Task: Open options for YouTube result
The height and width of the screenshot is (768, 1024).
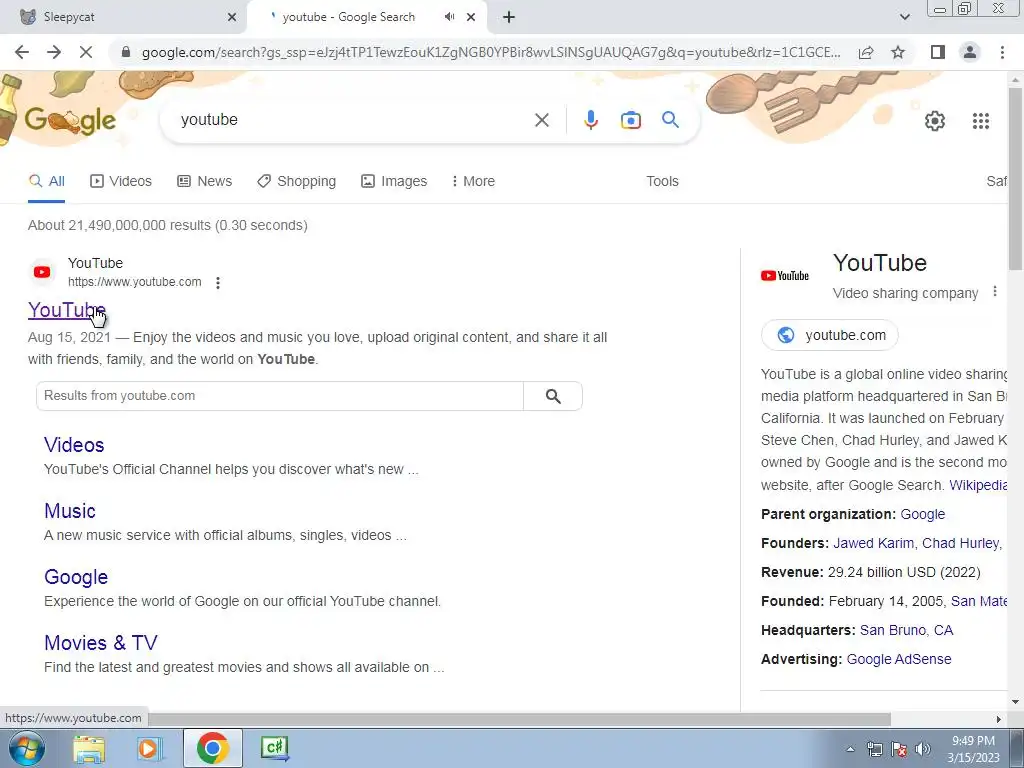Action: 218,283
